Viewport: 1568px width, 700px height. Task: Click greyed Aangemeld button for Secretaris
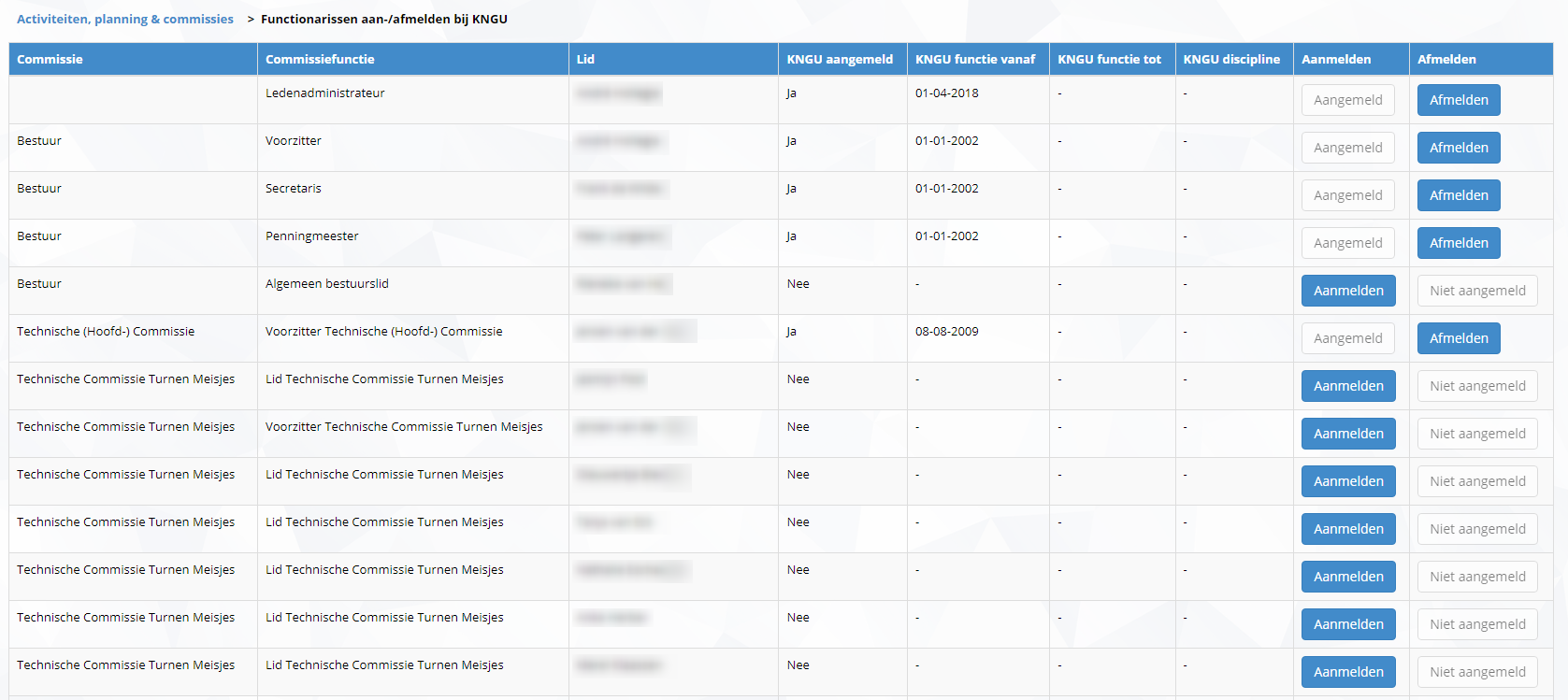tap(1347, 195)
